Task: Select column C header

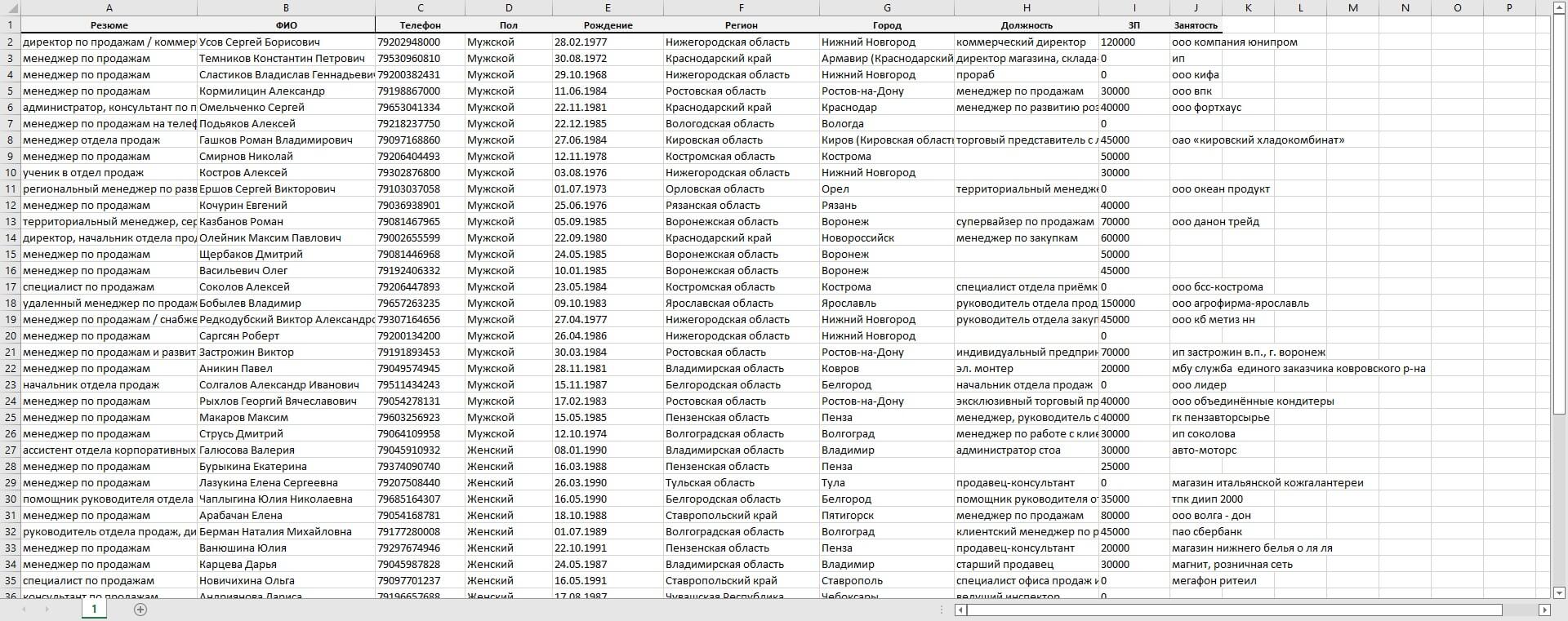Action: pyautogui.click(x=420, y=8)
